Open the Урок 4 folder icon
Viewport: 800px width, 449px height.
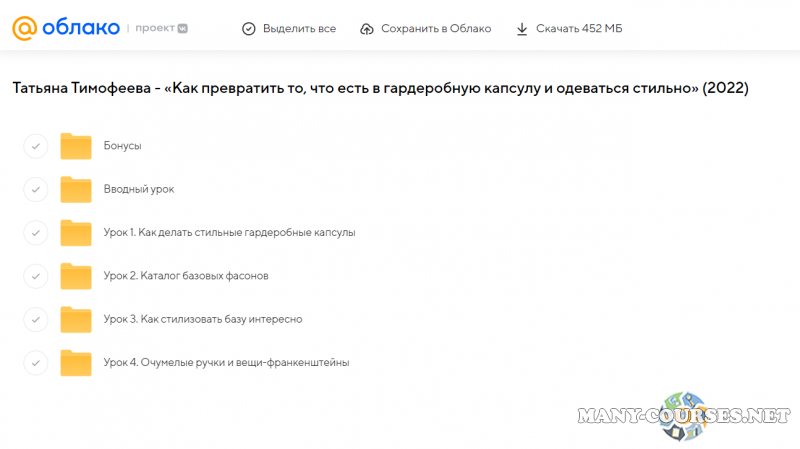[76, 362]
